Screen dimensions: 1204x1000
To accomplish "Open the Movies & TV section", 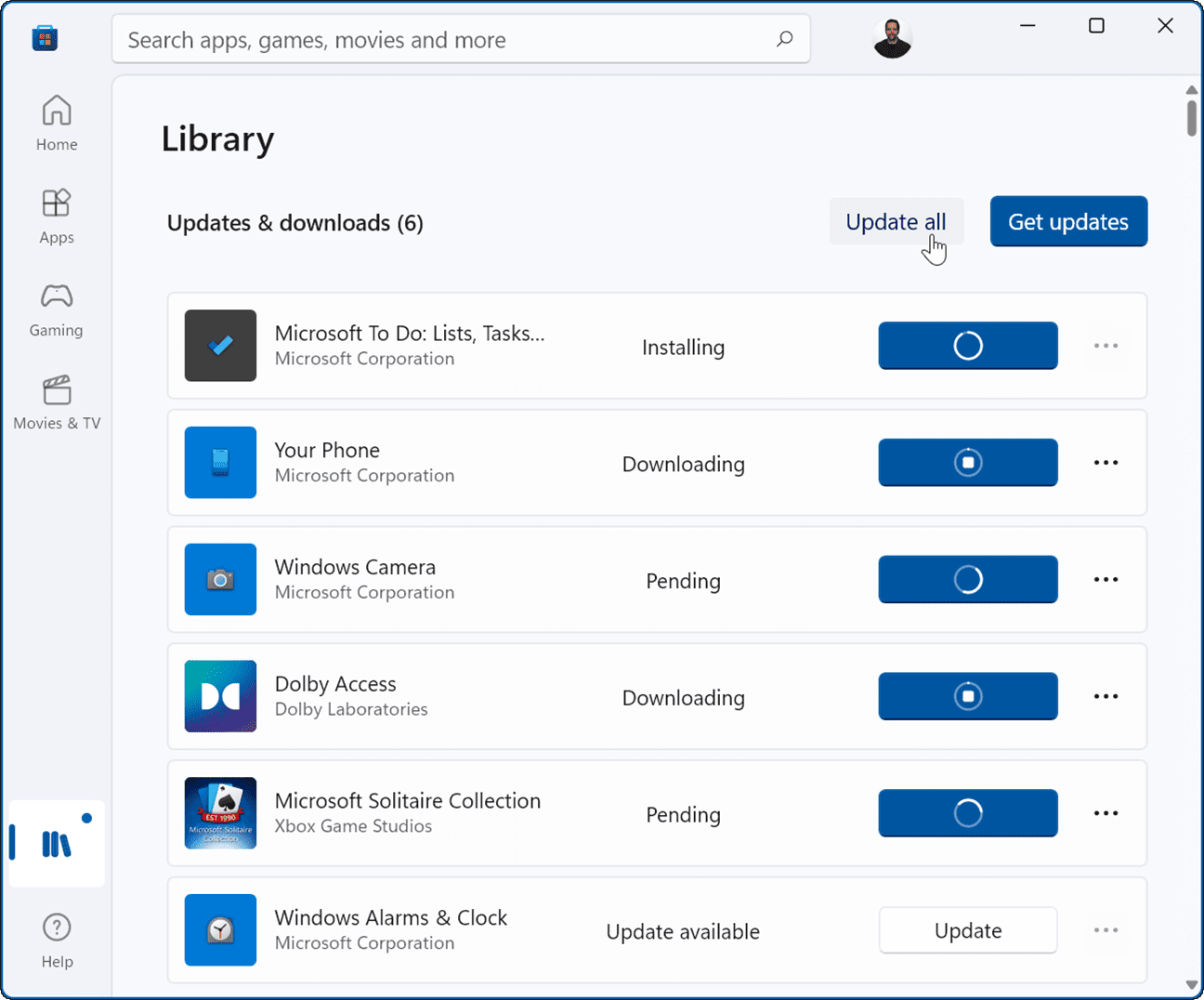I will click(x=57, y=401).
